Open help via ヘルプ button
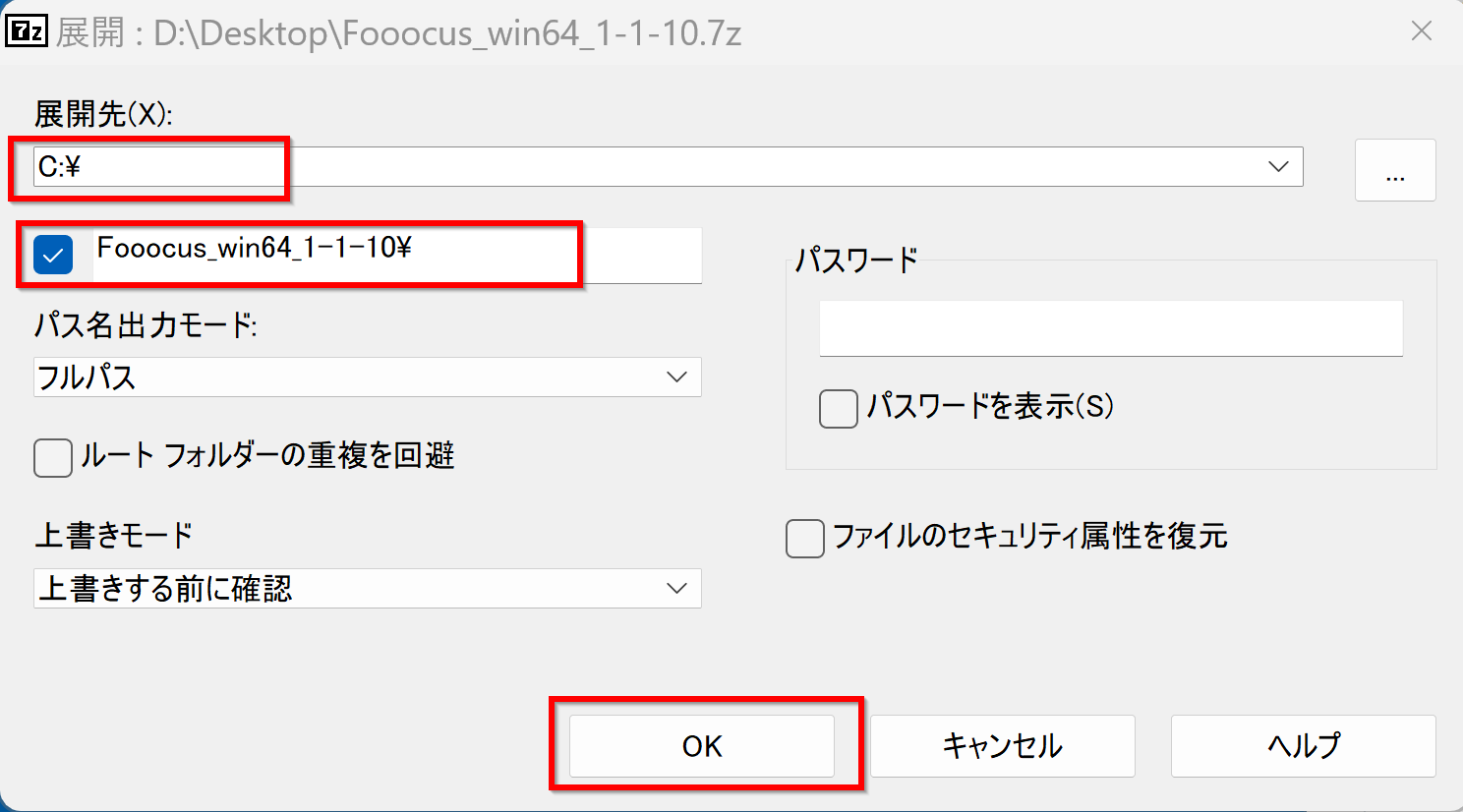Image resolution: width=1463 pixels, height=812 pixels. click(x=1304, y=746)
